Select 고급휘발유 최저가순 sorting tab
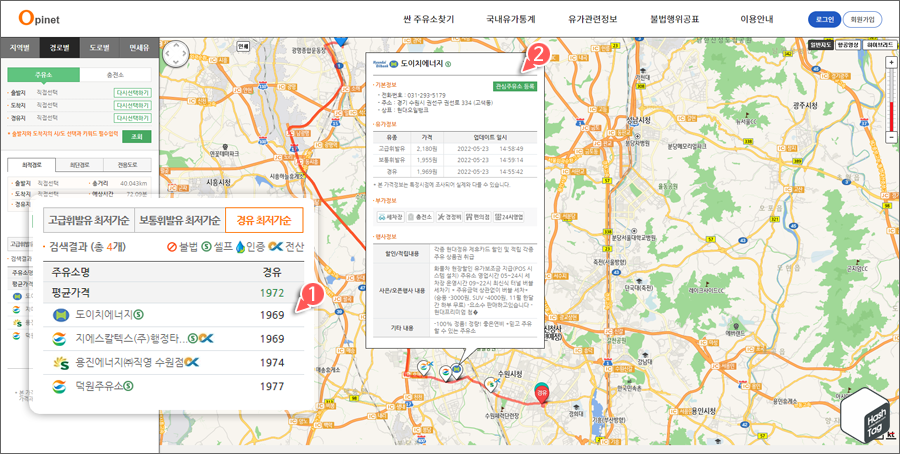 coord(88,220)
